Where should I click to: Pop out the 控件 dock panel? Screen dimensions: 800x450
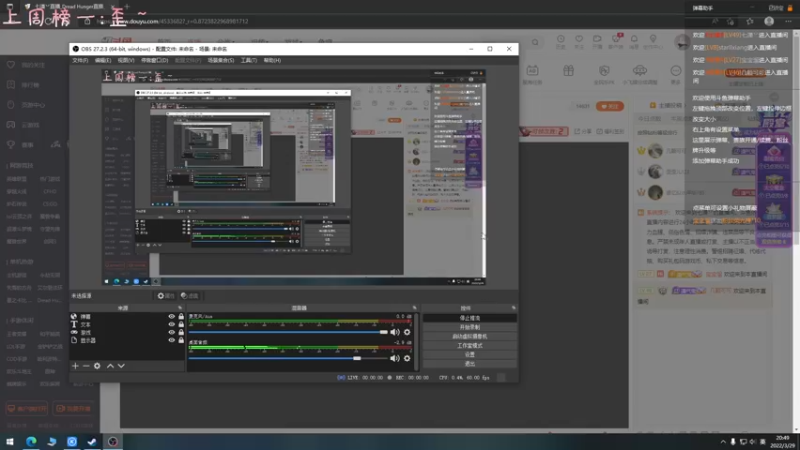pos(513,308)
